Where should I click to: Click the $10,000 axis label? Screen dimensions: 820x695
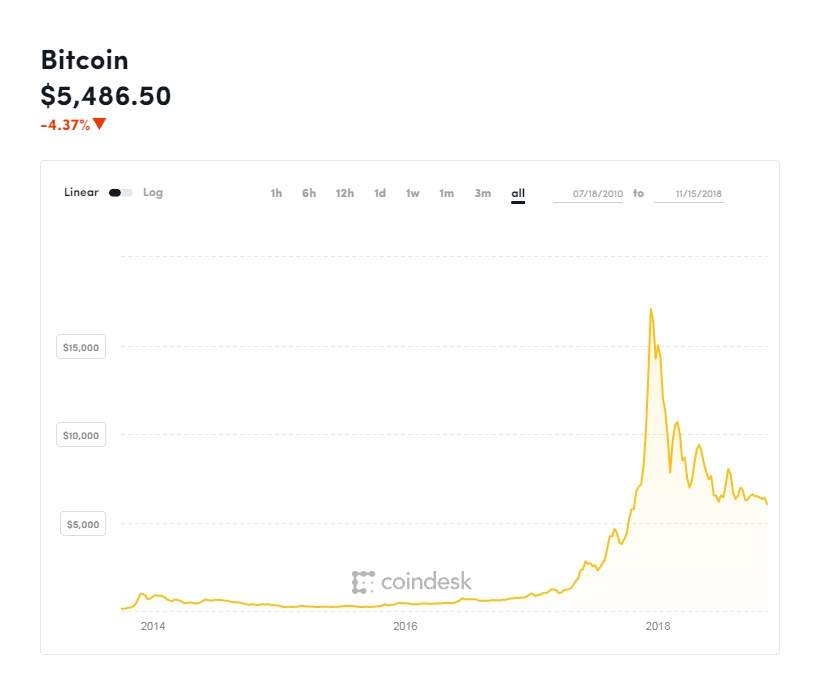pyautogui.click(x=81, y=435)
